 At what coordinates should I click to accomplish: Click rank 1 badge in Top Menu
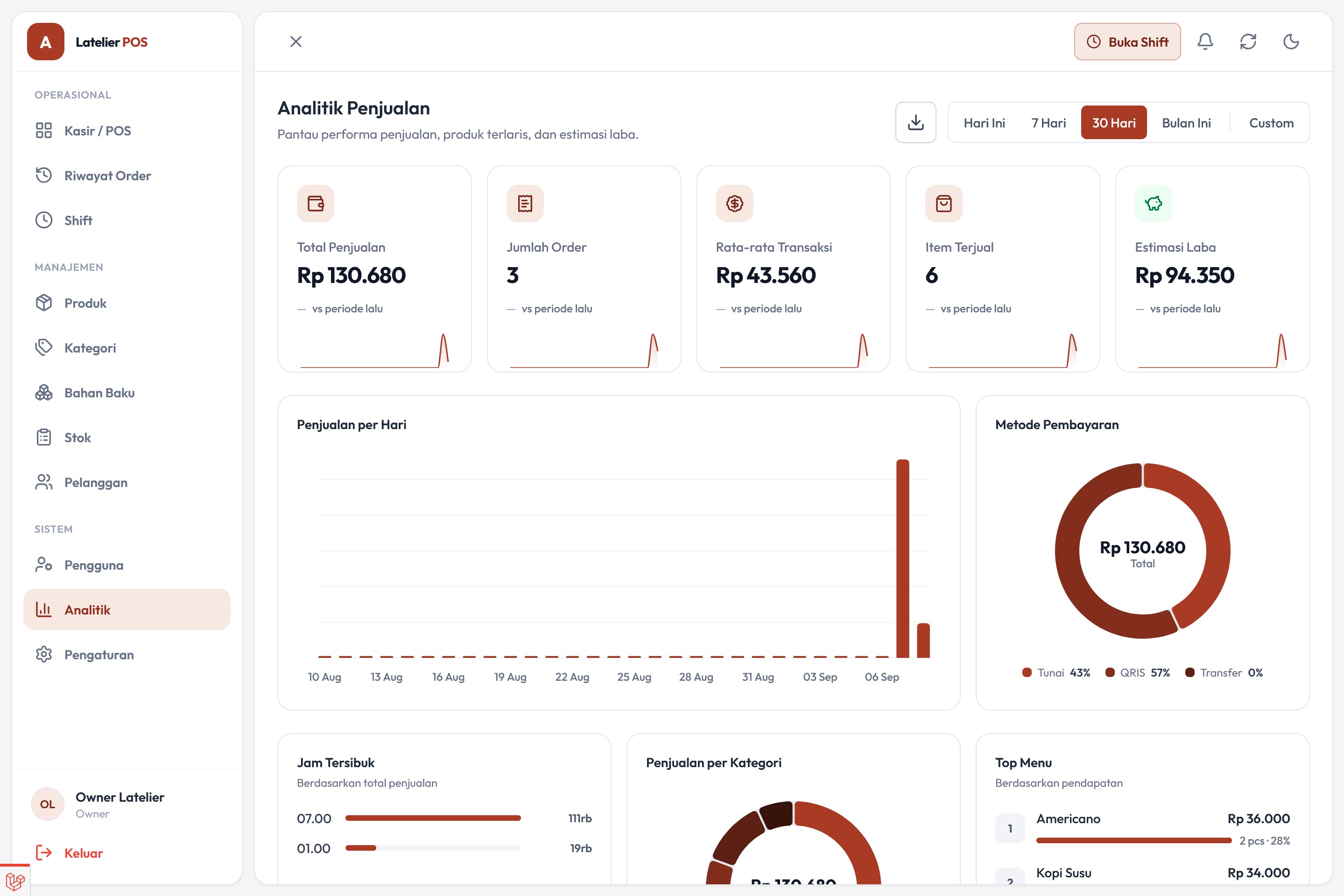point(1010,829)
